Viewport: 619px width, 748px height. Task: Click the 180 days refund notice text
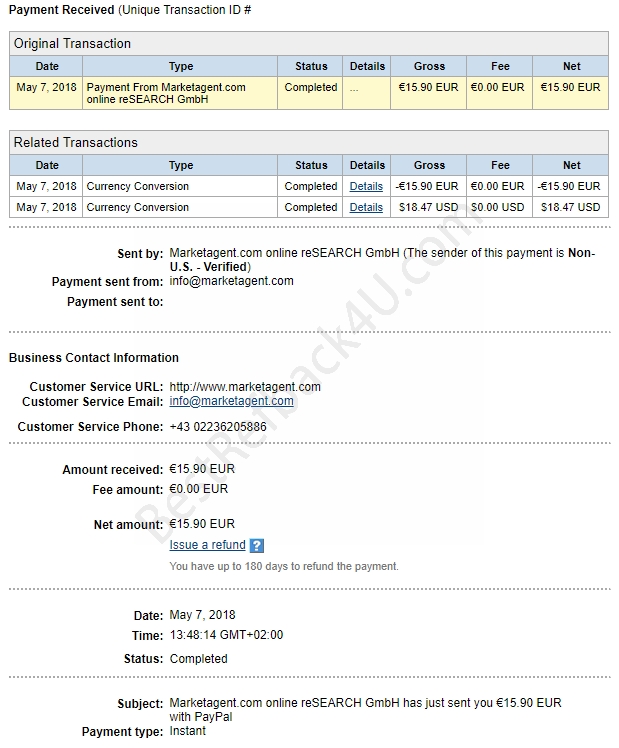click(284, 566)
